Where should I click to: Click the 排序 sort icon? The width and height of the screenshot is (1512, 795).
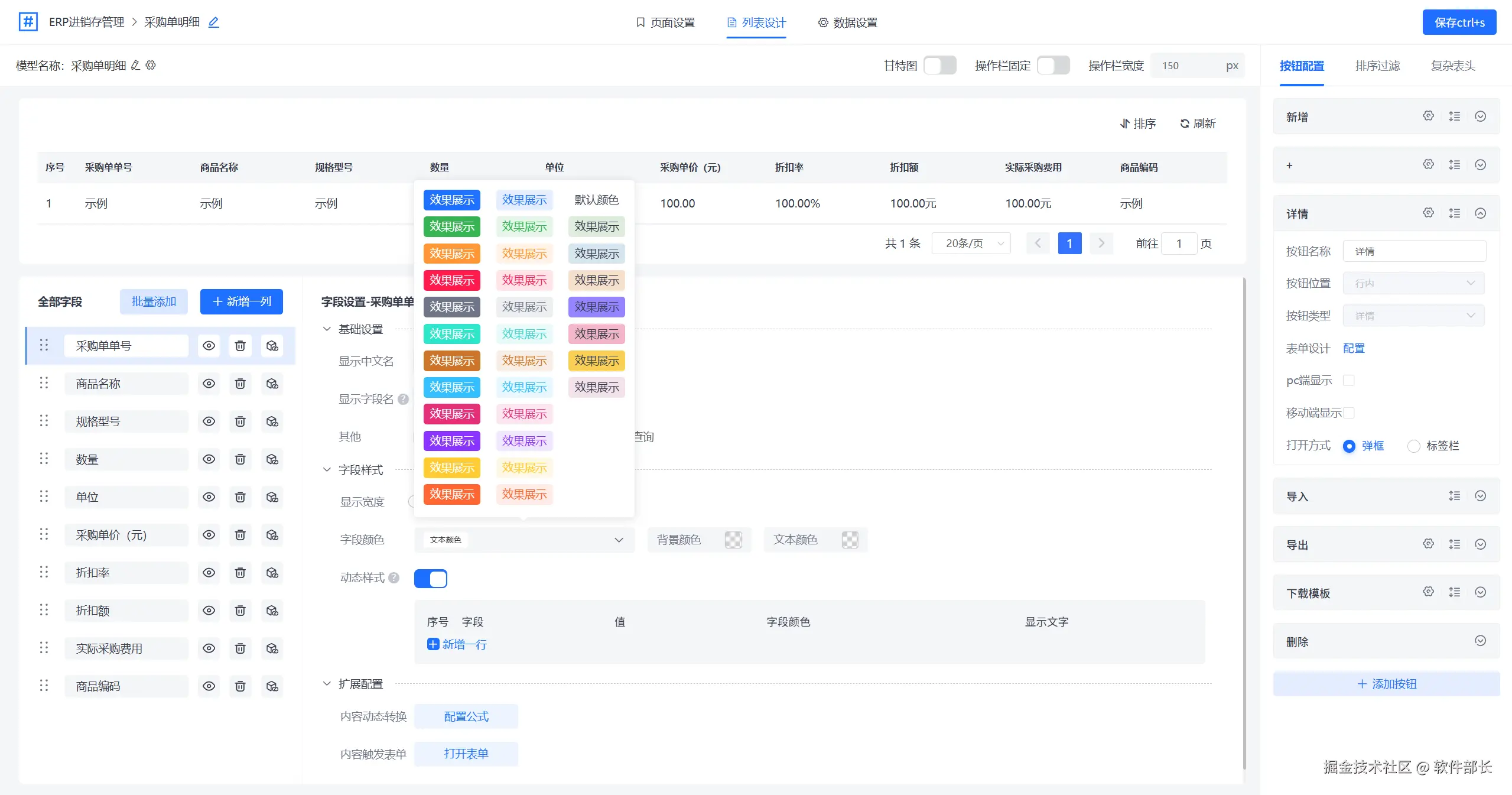pyautogui.click(x=1124, y=124)
